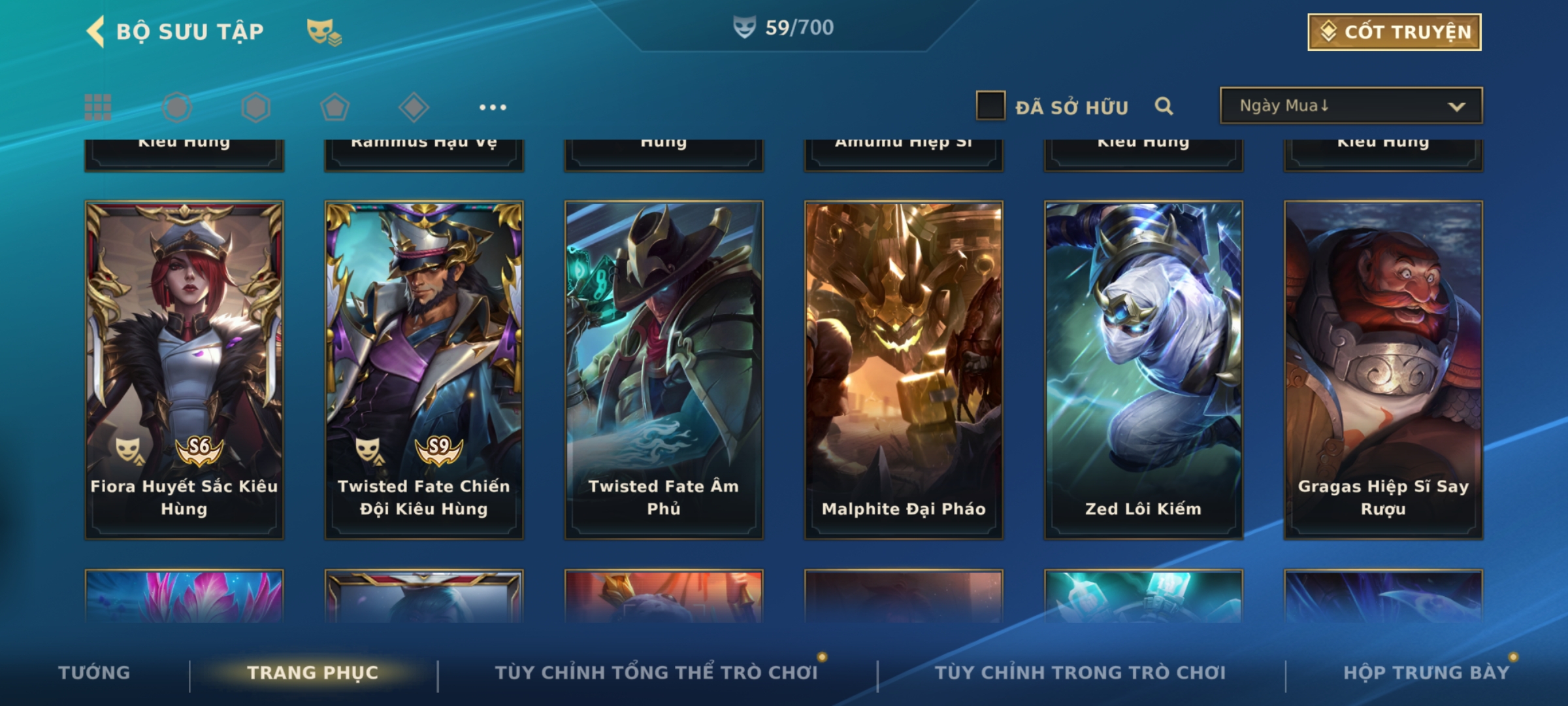The height and width of the screenshot is (706, 1568).
Task: Select the round rarity filter icon
Action: (177, 107)
